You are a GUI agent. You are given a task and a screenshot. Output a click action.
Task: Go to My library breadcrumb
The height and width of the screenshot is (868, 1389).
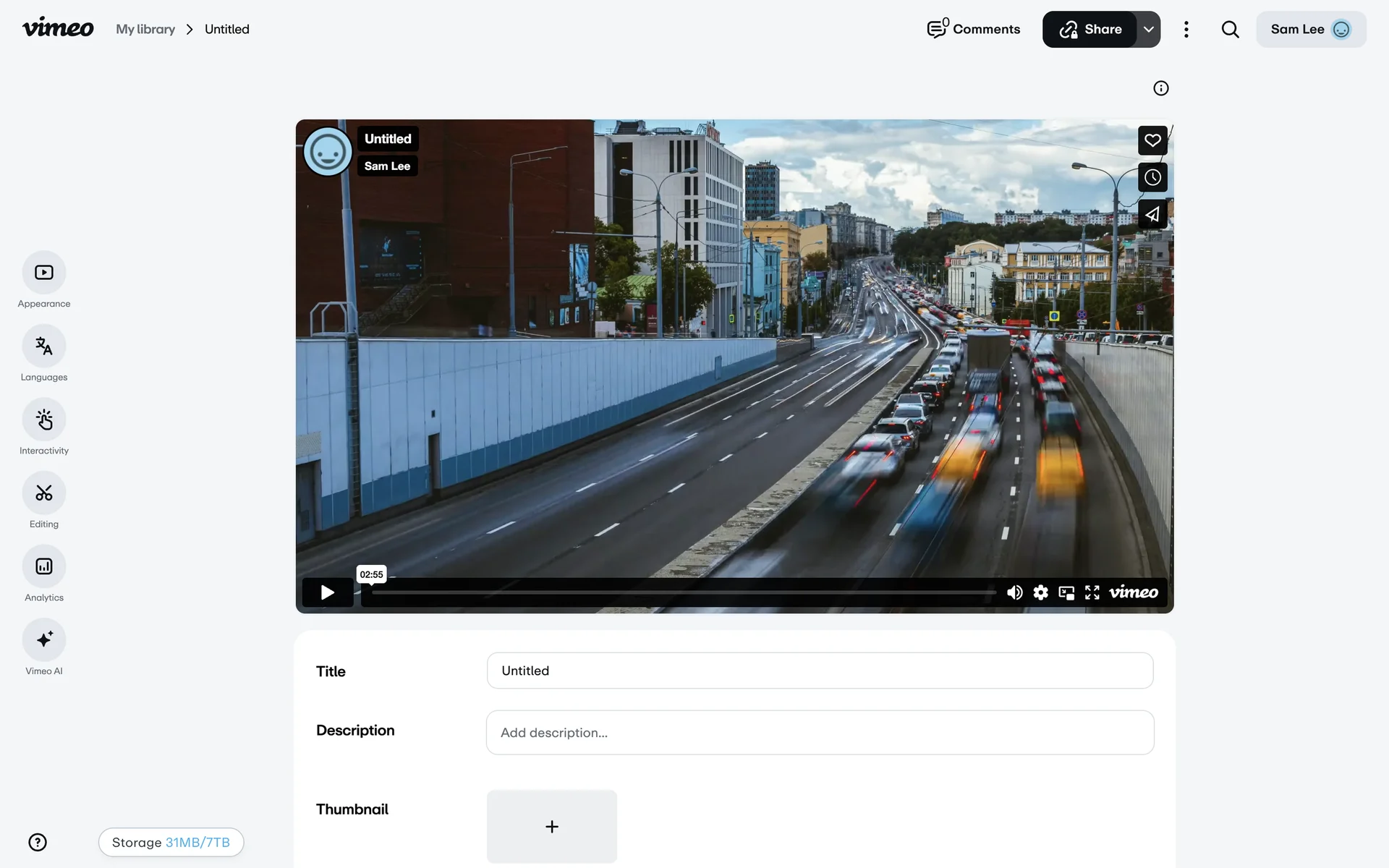[145, 30]
